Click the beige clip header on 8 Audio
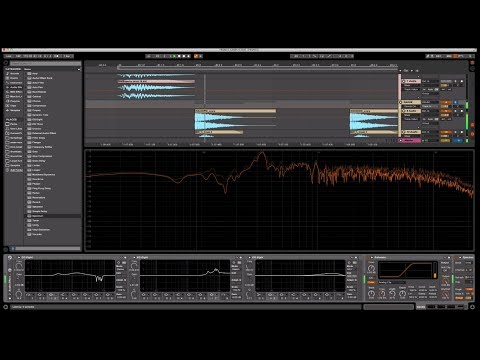Screen dimensions: 480x360 (x=235, y=111)
